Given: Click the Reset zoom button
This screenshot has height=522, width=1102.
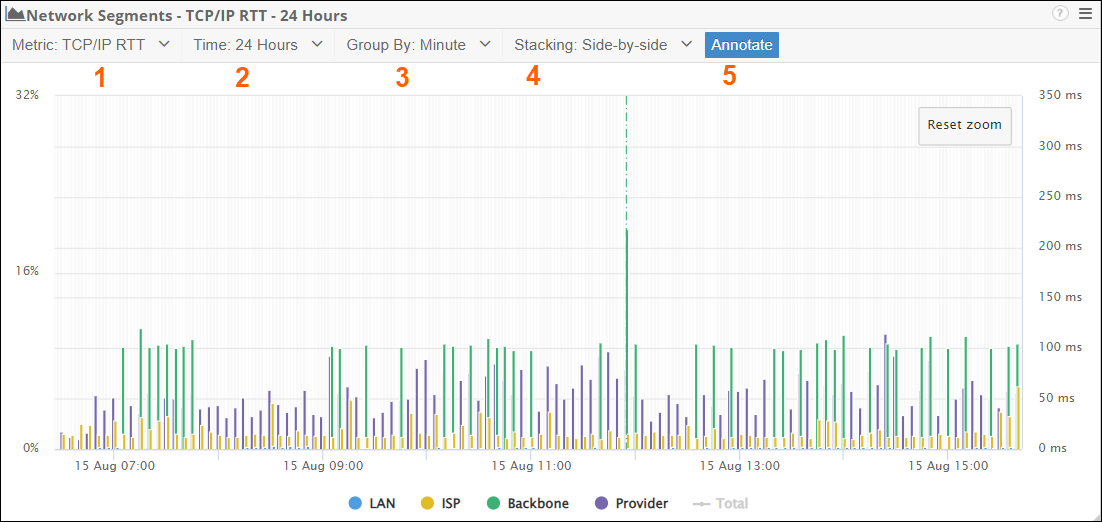Looking at the screenshot, I should 965,125.
